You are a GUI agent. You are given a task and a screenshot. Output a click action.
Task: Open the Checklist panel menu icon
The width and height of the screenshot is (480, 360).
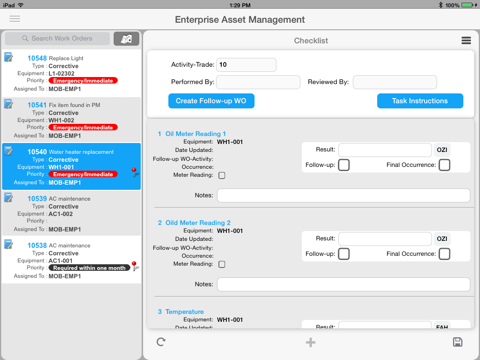466,41
